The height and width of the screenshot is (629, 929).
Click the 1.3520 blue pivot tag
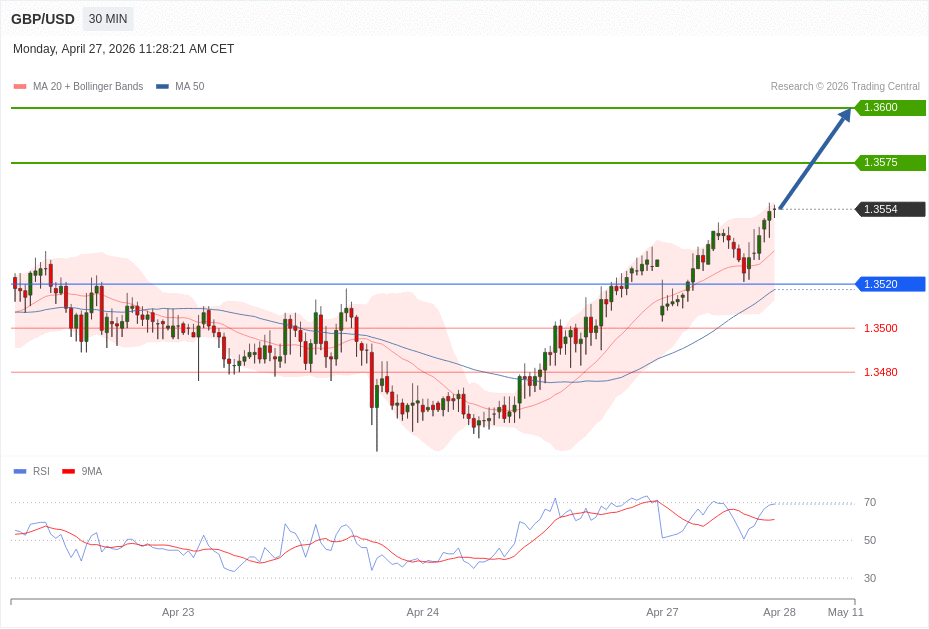coord(889,284)
